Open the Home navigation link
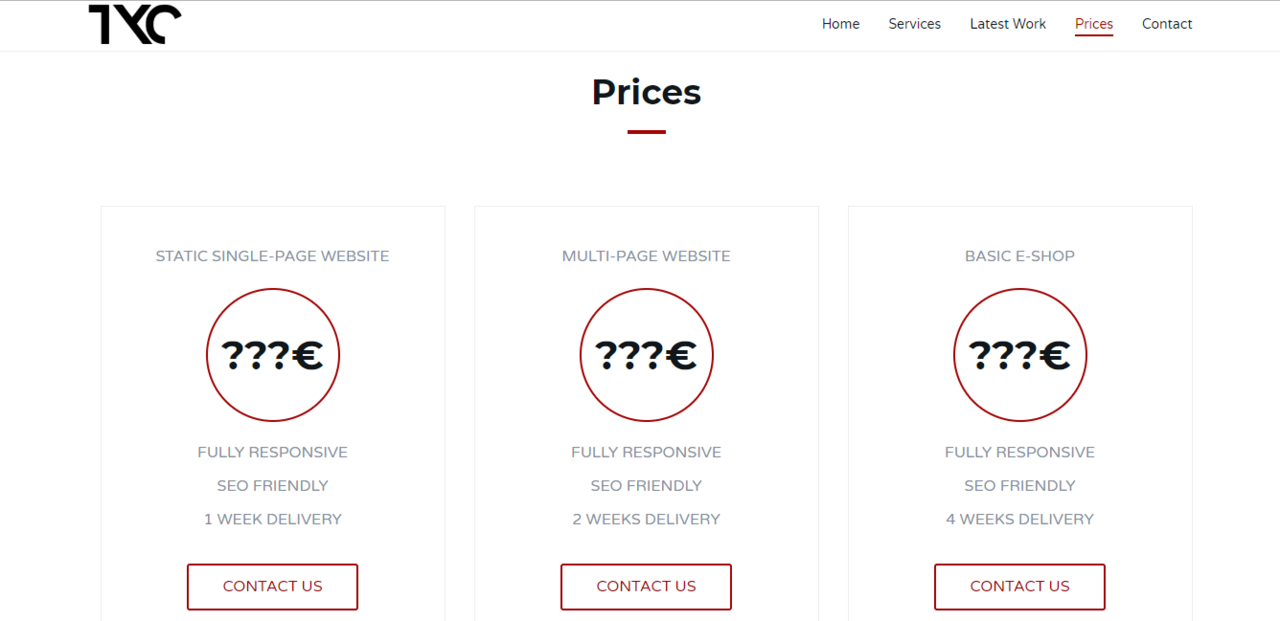 coord(840,24)
